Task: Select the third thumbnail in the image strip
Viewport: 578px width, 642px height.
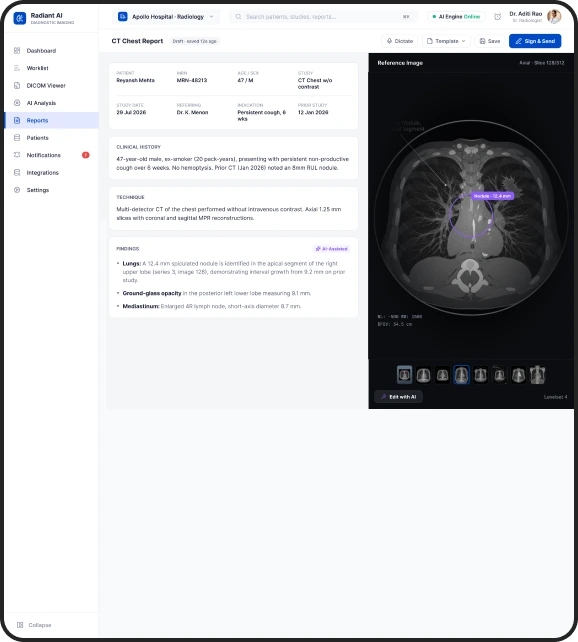Action: (x=443, y=375)
